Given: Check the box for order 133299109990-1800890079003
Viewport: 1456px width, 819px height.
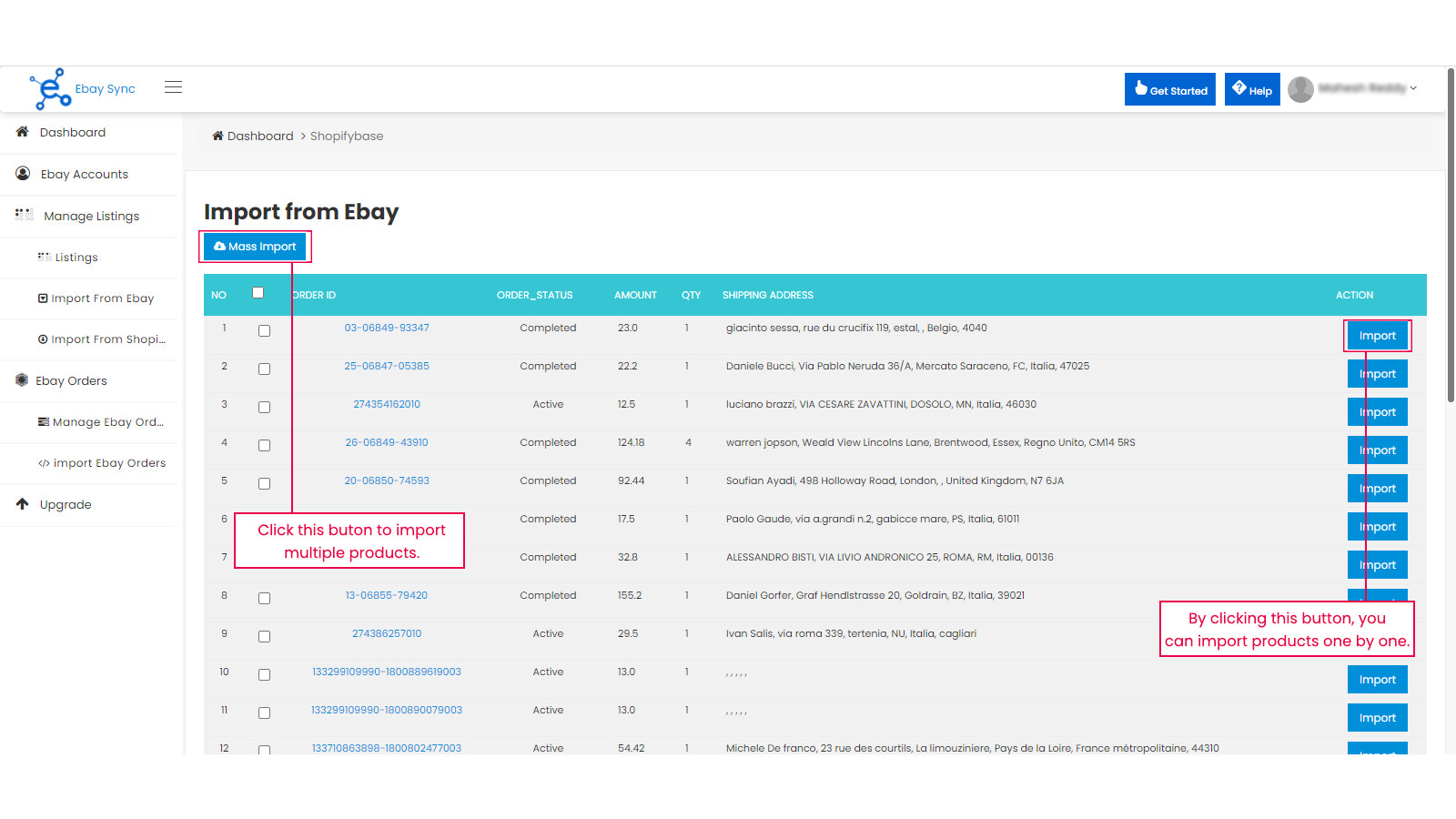Looking at the screenshot, I should [x=264, y=713].
